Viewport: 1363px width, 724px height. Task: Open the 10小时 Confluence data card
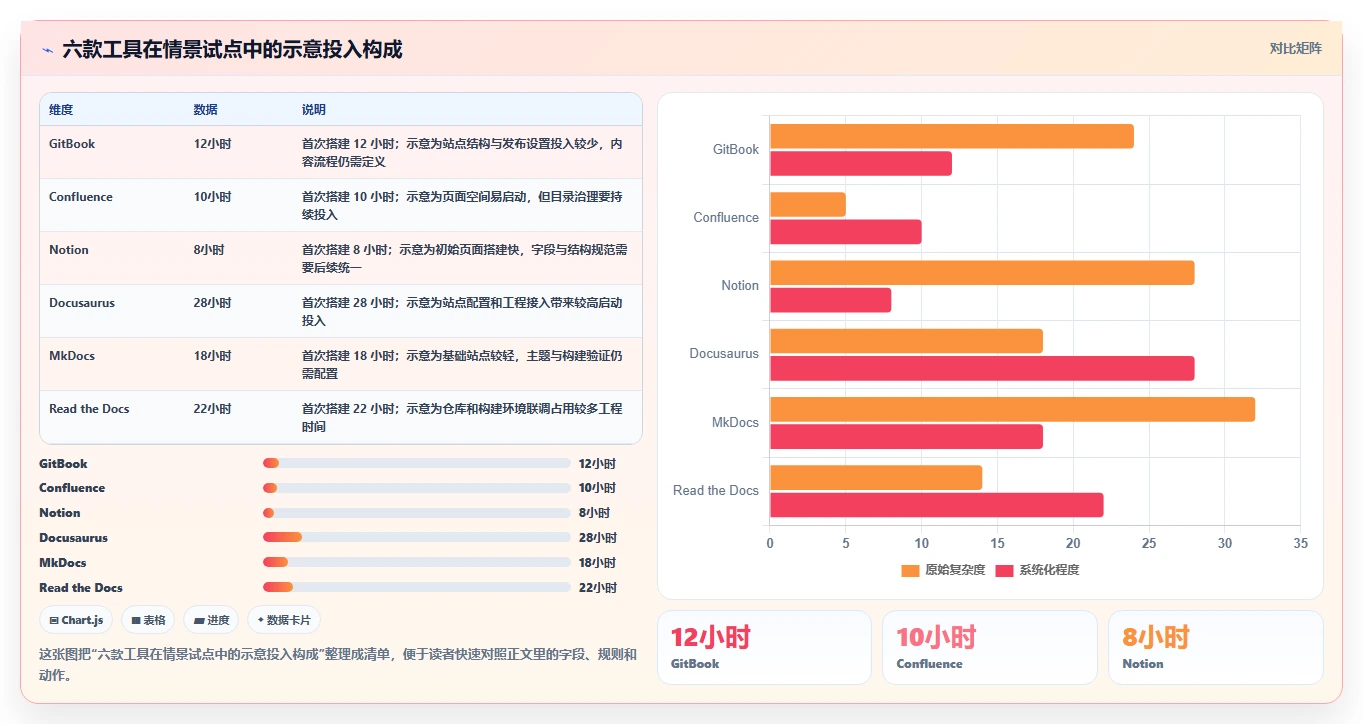click(990, 647)
